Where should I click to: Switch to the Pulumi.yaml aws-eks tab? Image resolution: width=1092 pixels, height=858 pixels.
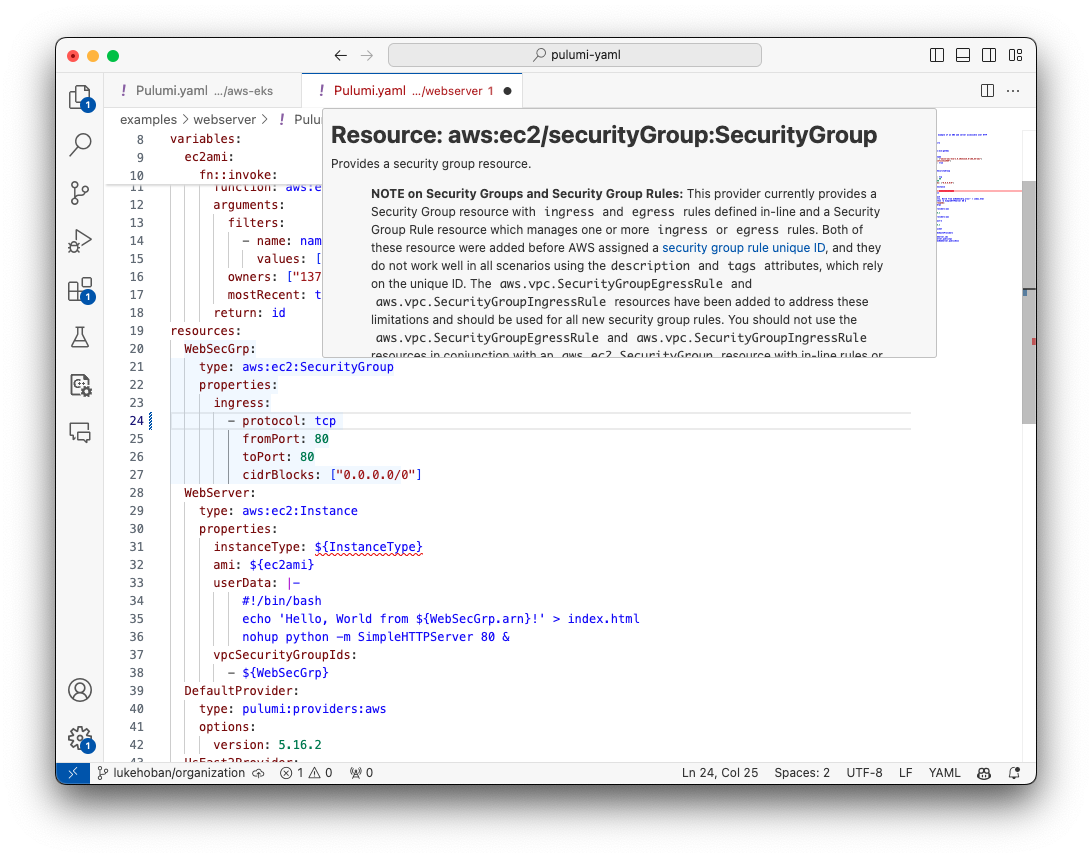[203, 91]
